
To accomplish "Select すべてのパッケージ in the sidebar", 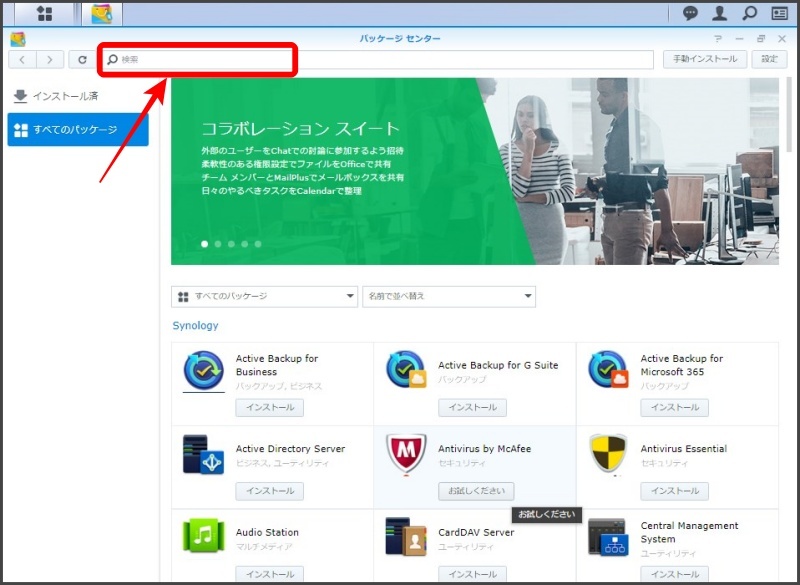I will [x=78, y=130].
